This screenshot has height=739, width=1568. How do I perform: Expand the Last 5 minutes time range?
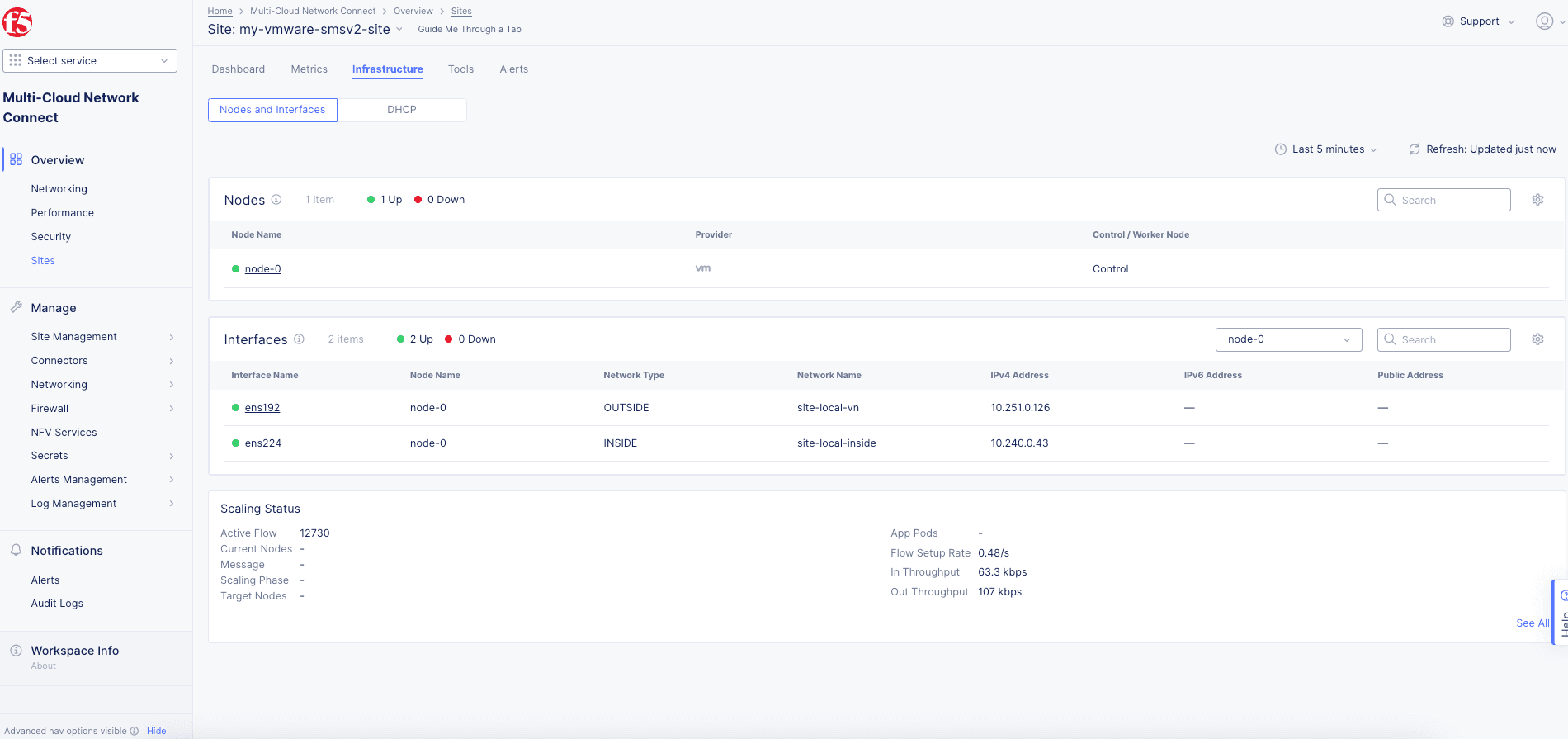1326,149
